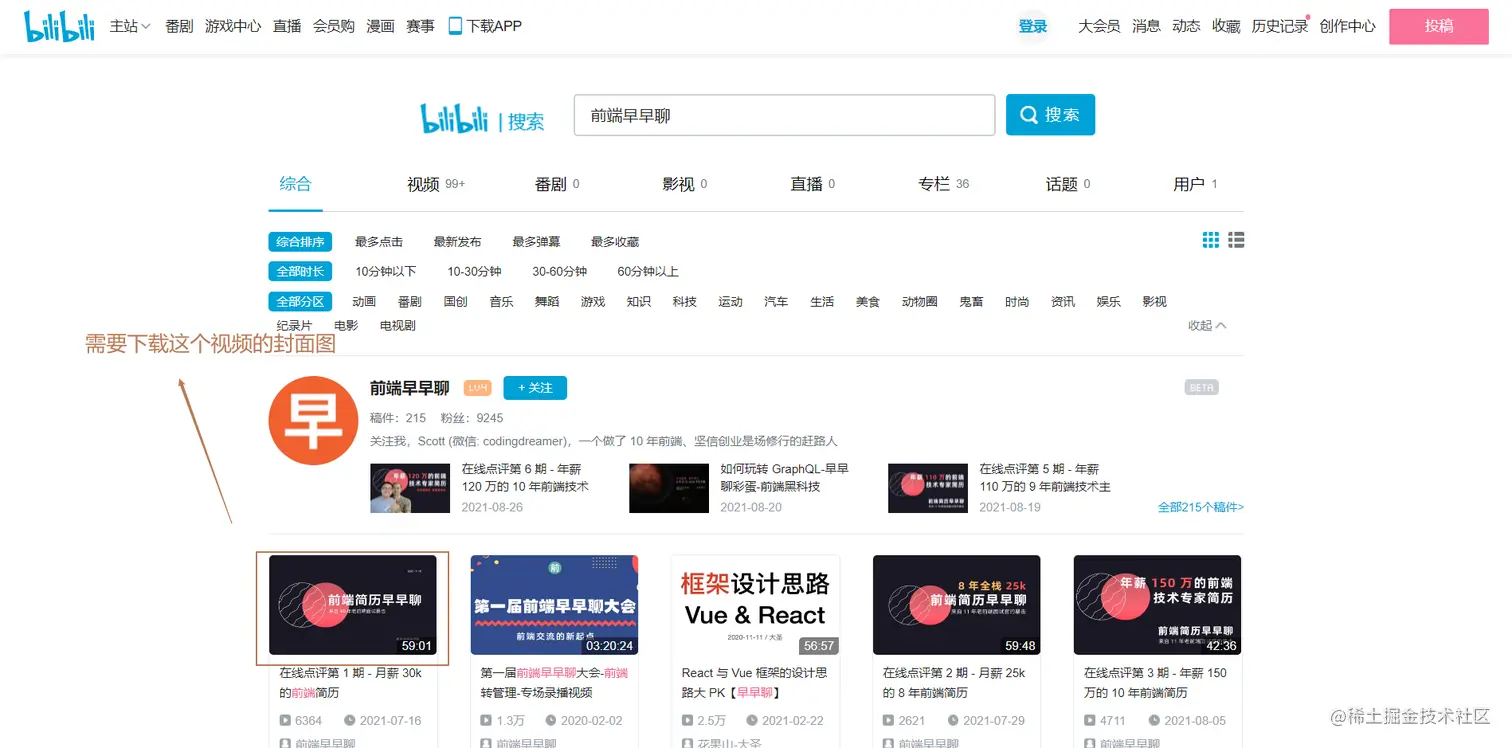Filter by 知识 category

639,302
